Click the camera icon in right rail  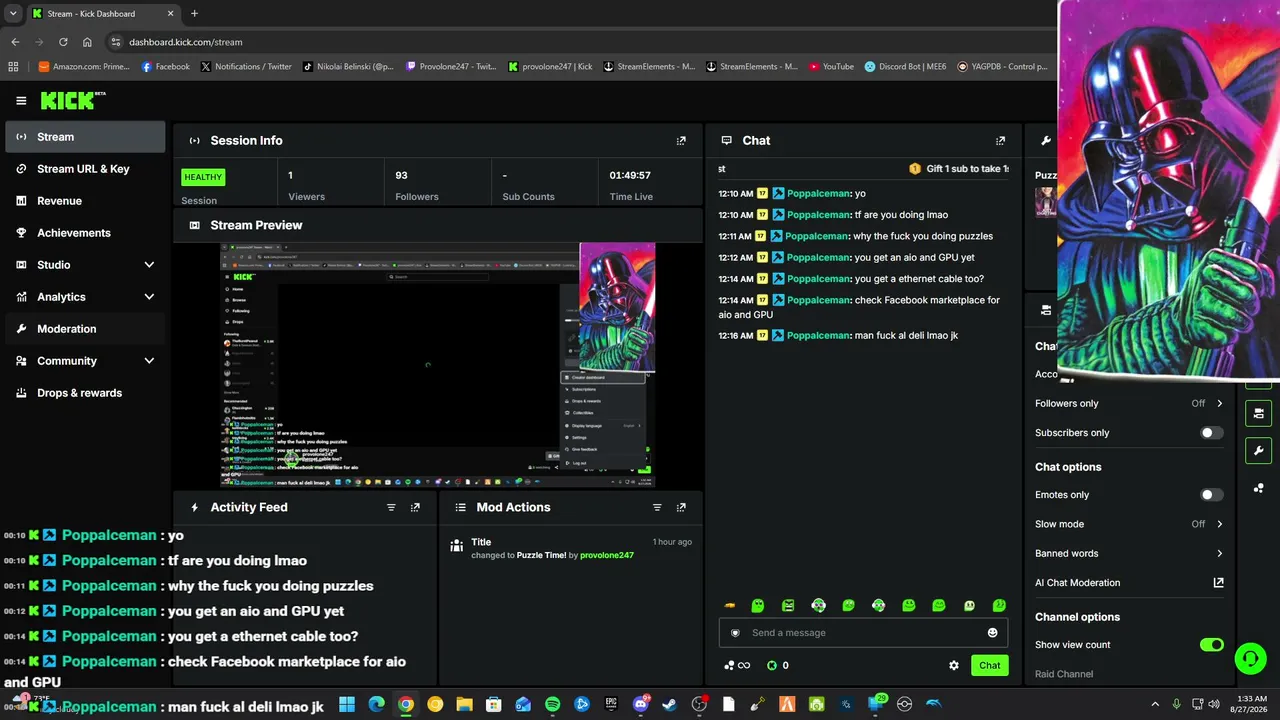1258,413
